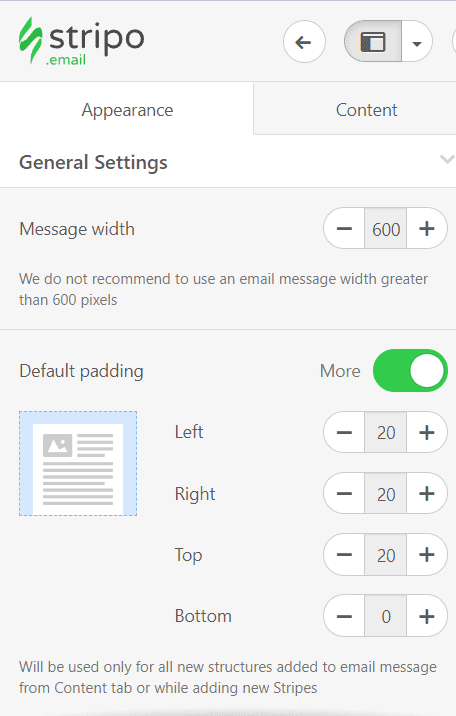Click the padding preview thumbnail

(x=78, y=463)
